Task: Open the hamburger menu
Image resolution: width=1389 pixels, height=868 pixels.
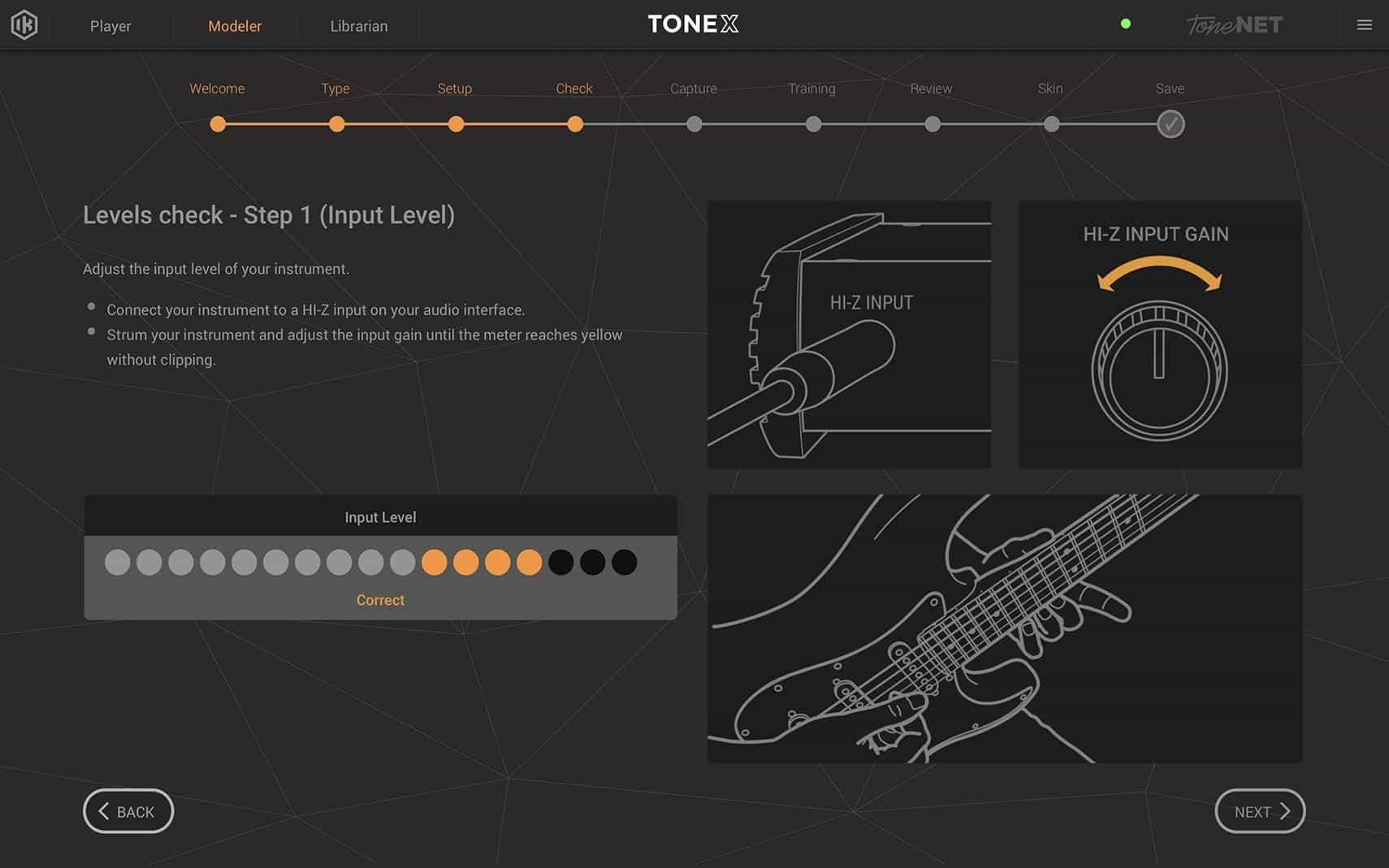Action: (1364, 25)
